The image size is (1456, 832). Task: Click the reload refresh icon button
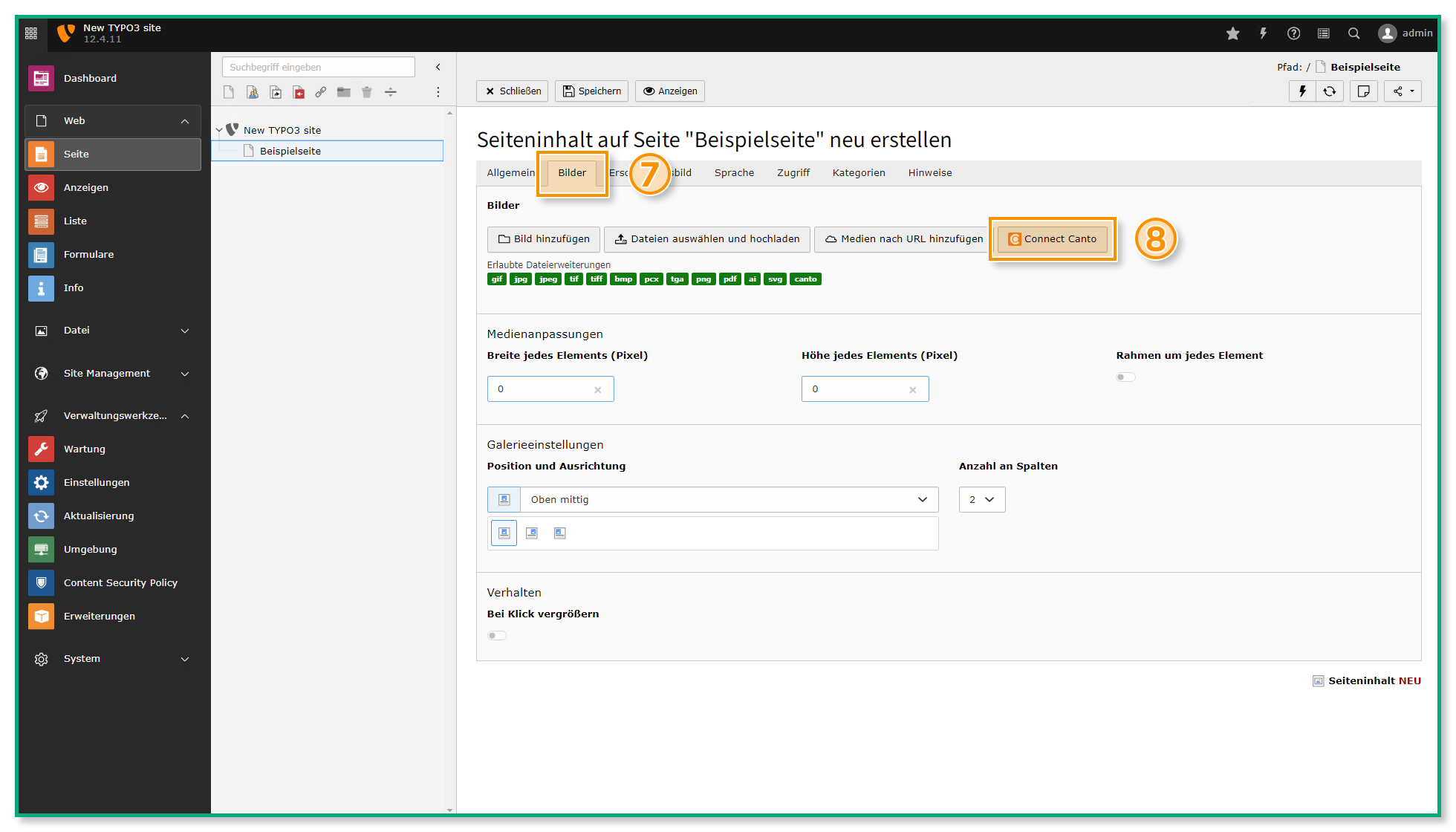[x=1330, y=91]
